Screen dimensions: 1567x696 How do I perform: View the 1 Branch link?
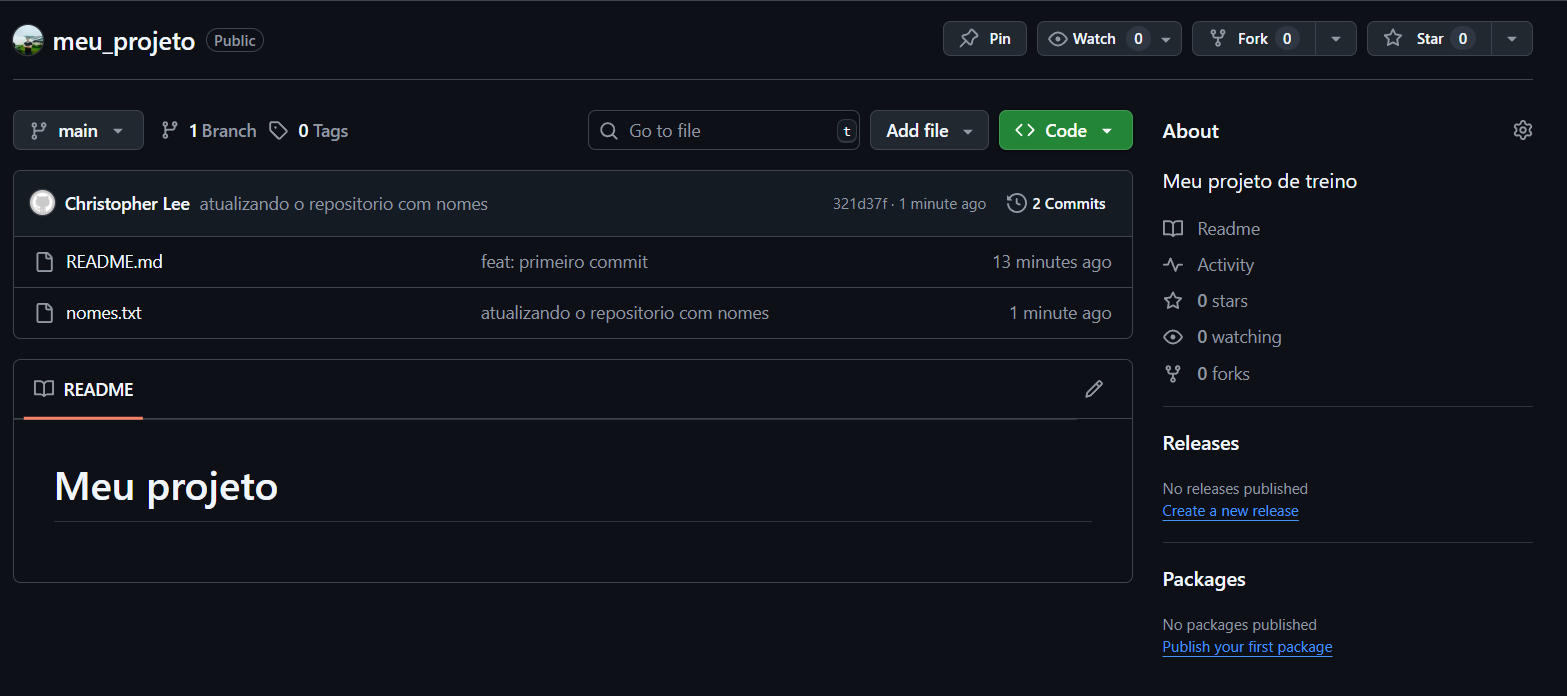(209, 130)
